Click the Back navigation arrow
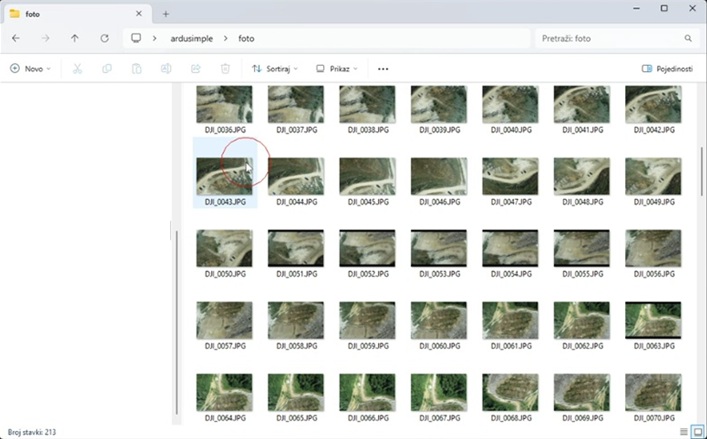The width and height of the screenshot is (707, 439). 16,38
